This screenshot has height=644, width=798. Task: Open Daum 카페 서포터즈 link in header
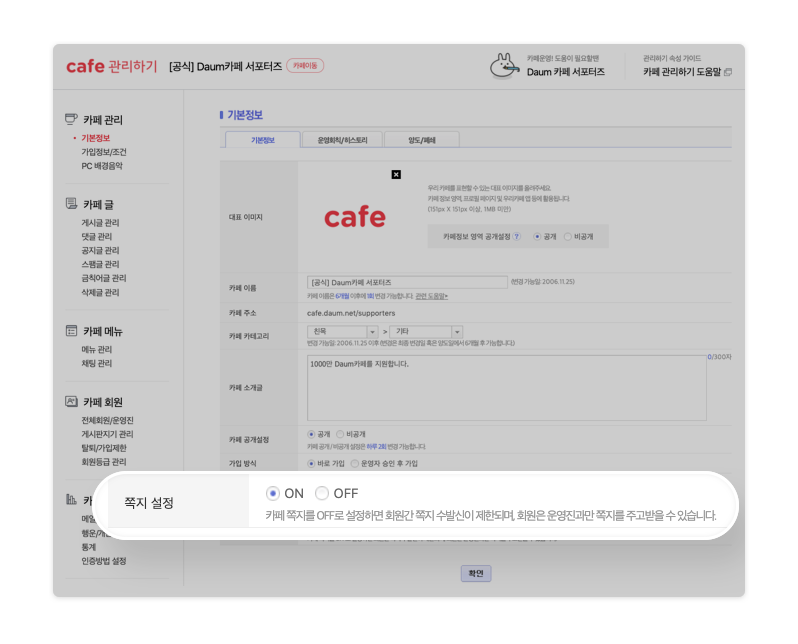pyautogui.click(x=565, y=72)
